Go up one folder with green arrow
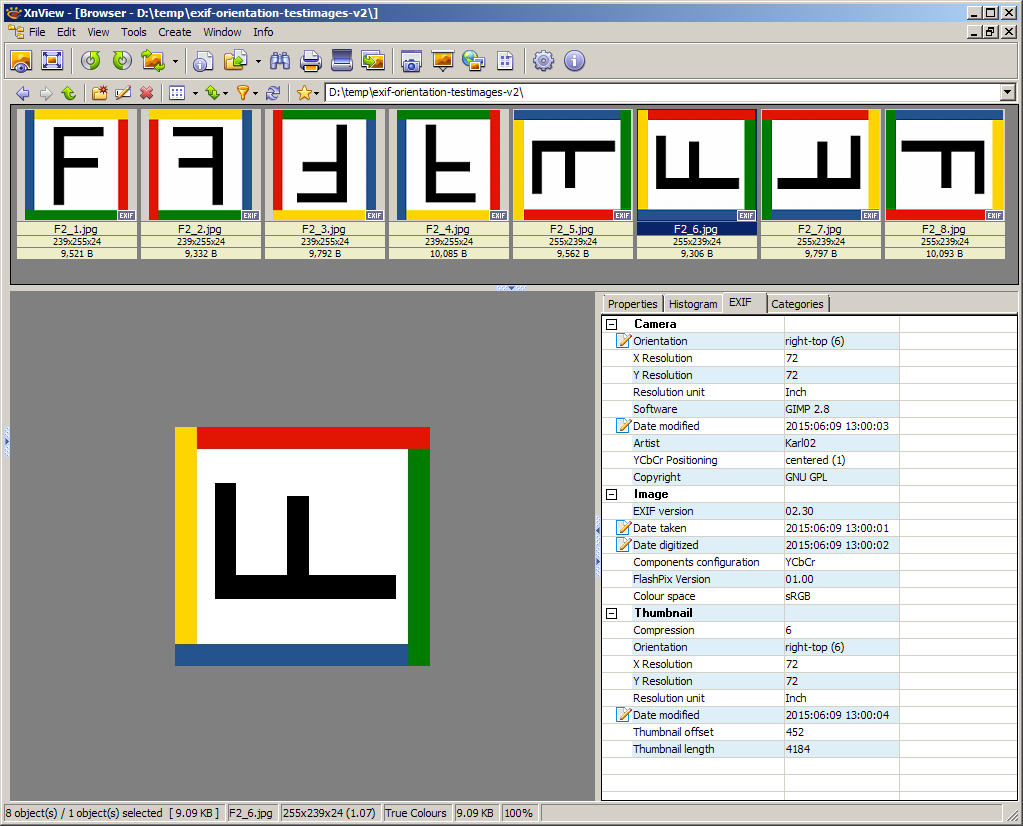The height and width of the screenshot is (826, 1023). (x=68, y=93)
